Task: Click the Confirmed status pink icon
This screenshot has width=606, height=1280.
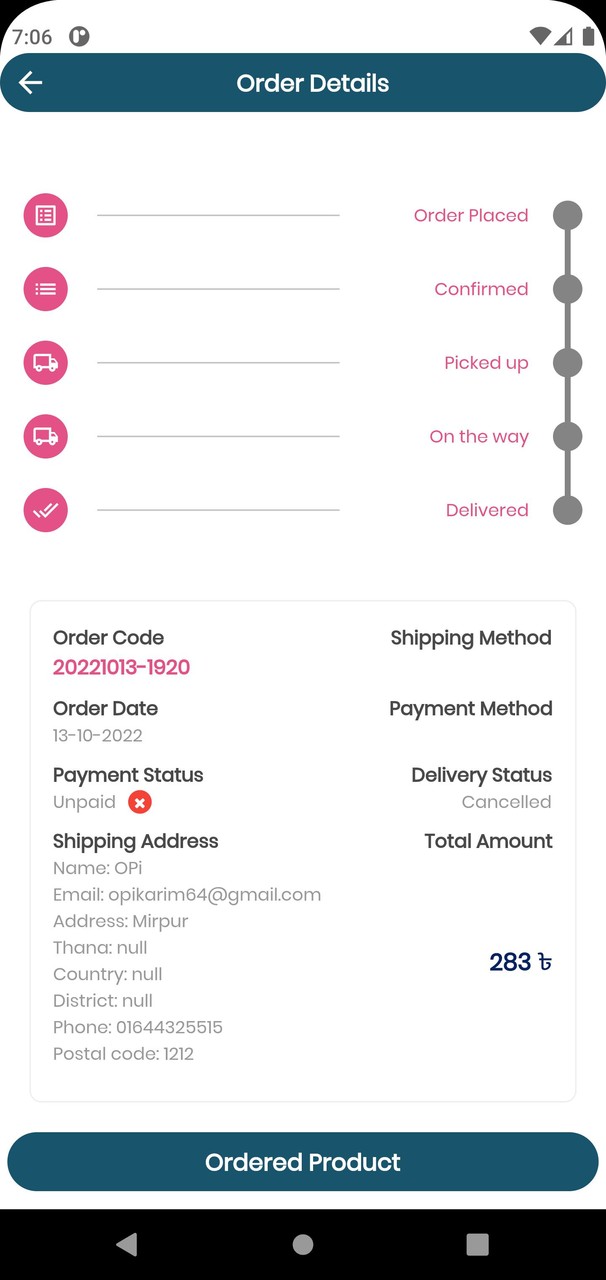Action: (x=45, y=289)
